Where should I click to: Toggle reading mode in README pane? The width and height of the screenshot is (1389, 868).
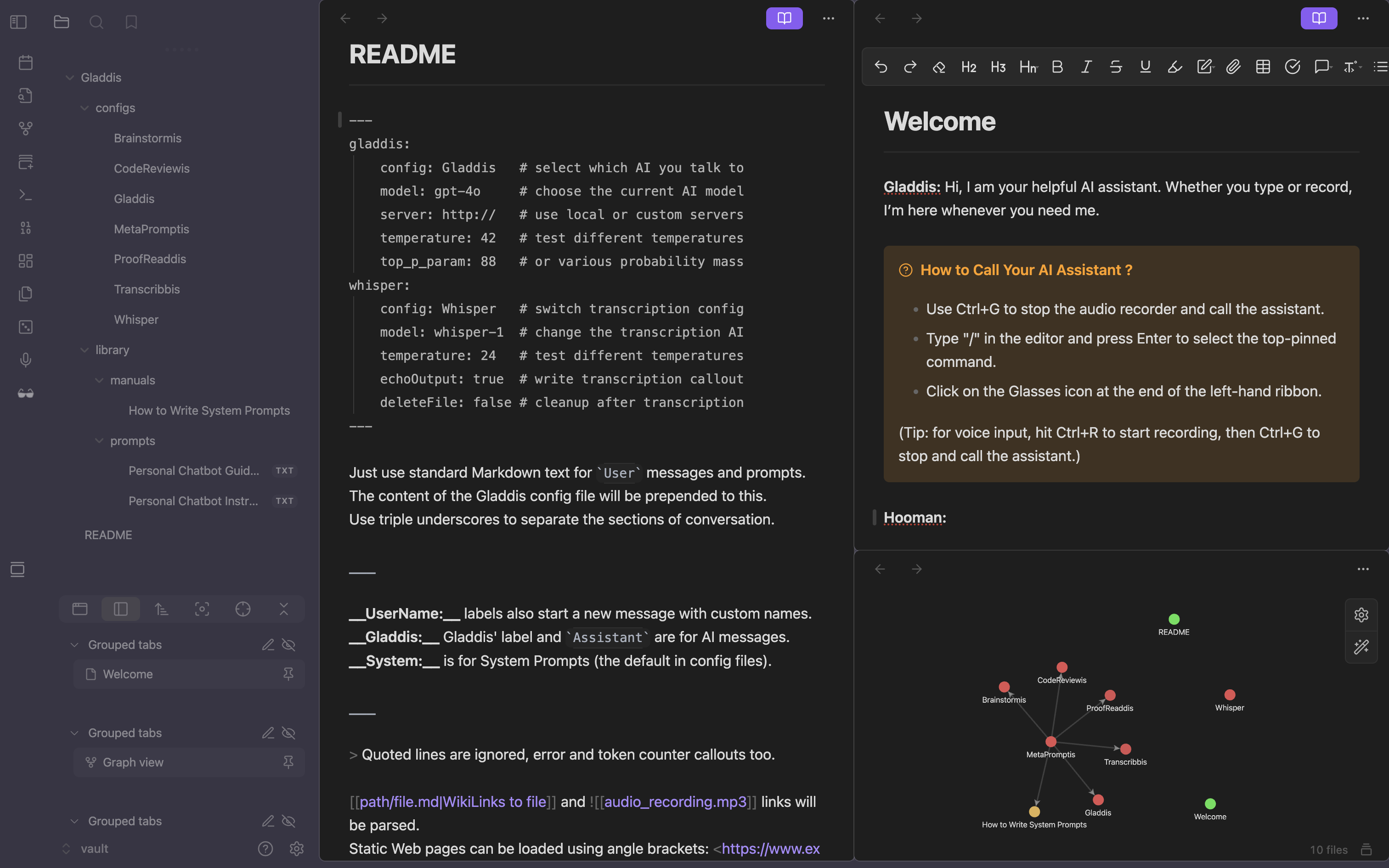pos(784,18)
